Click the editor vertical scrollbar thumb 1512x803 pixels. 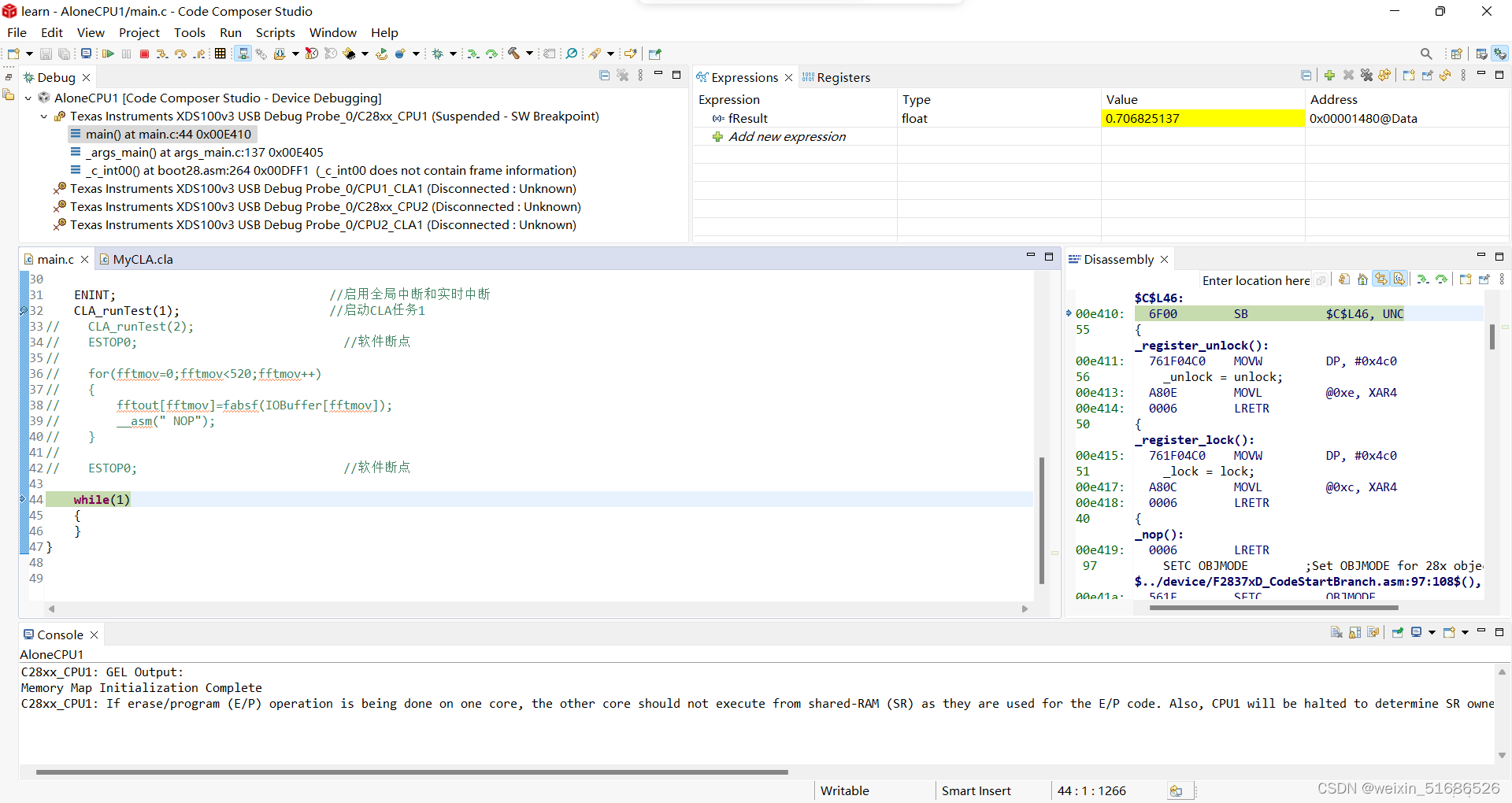pyautogui.click(x=1041, y=520)
